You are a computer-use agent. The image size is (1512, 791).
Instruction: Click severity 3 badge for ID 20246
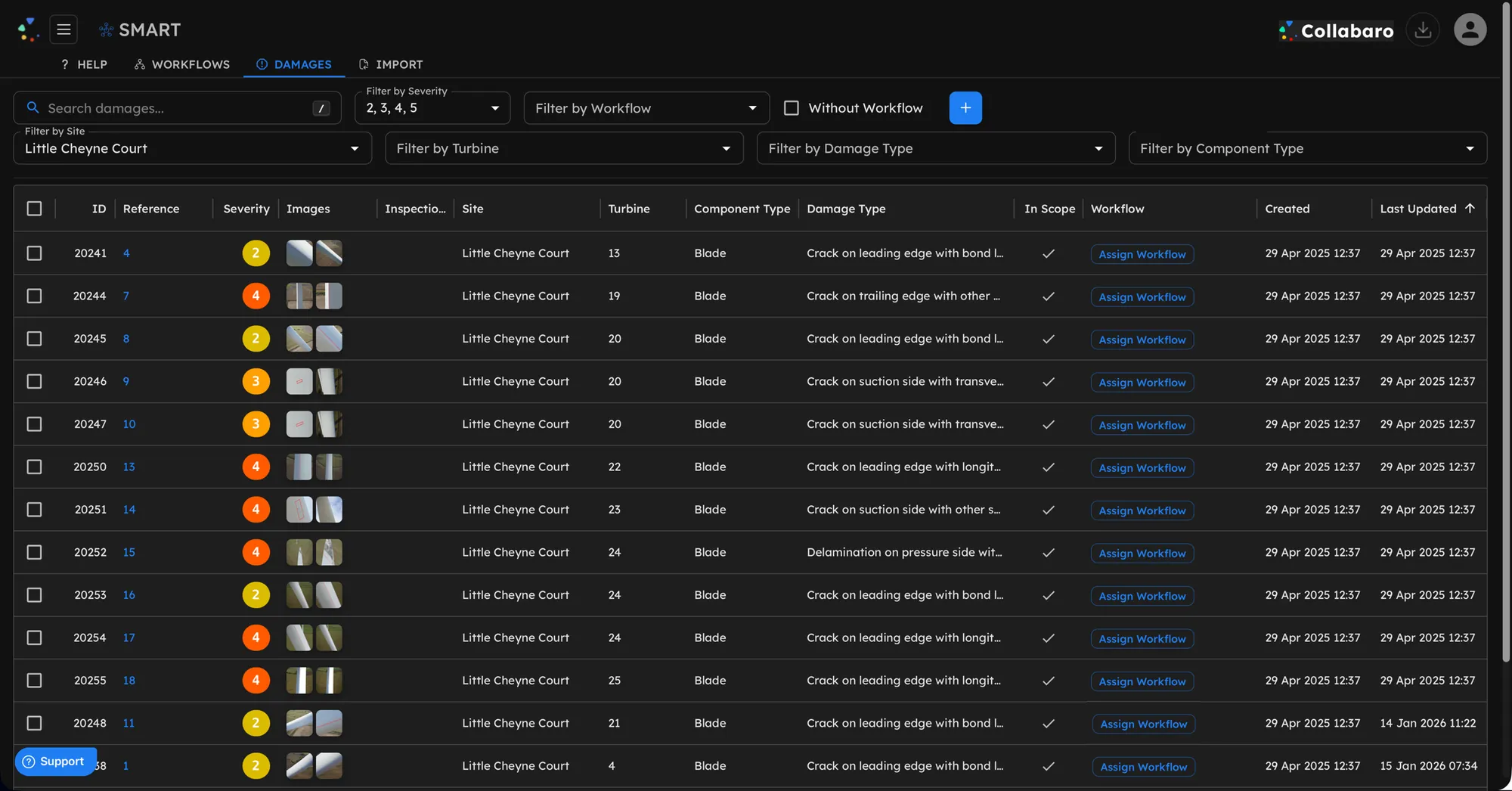pyautogui.click(x=256, y=381)
